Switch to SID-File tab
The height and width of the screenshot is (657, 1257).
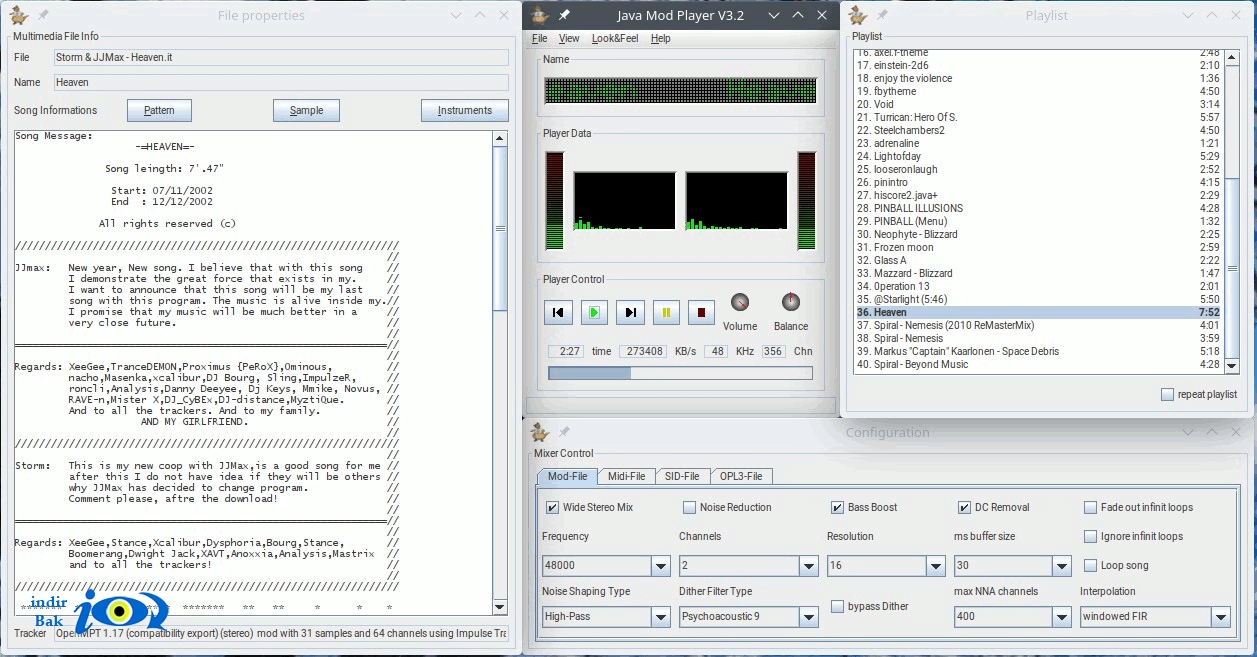(x=682, y=476)
